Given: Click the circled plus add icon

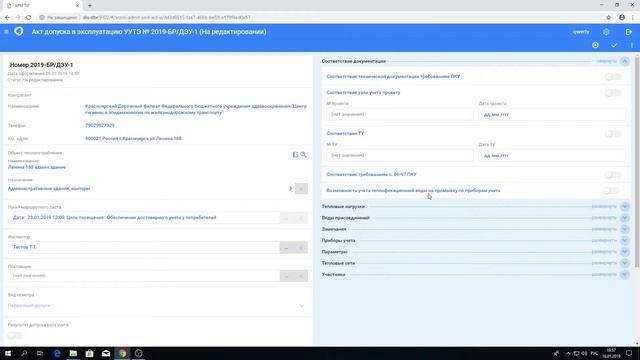Looking at the screenshot, I should pyautogui.click(x=596, y=45).
